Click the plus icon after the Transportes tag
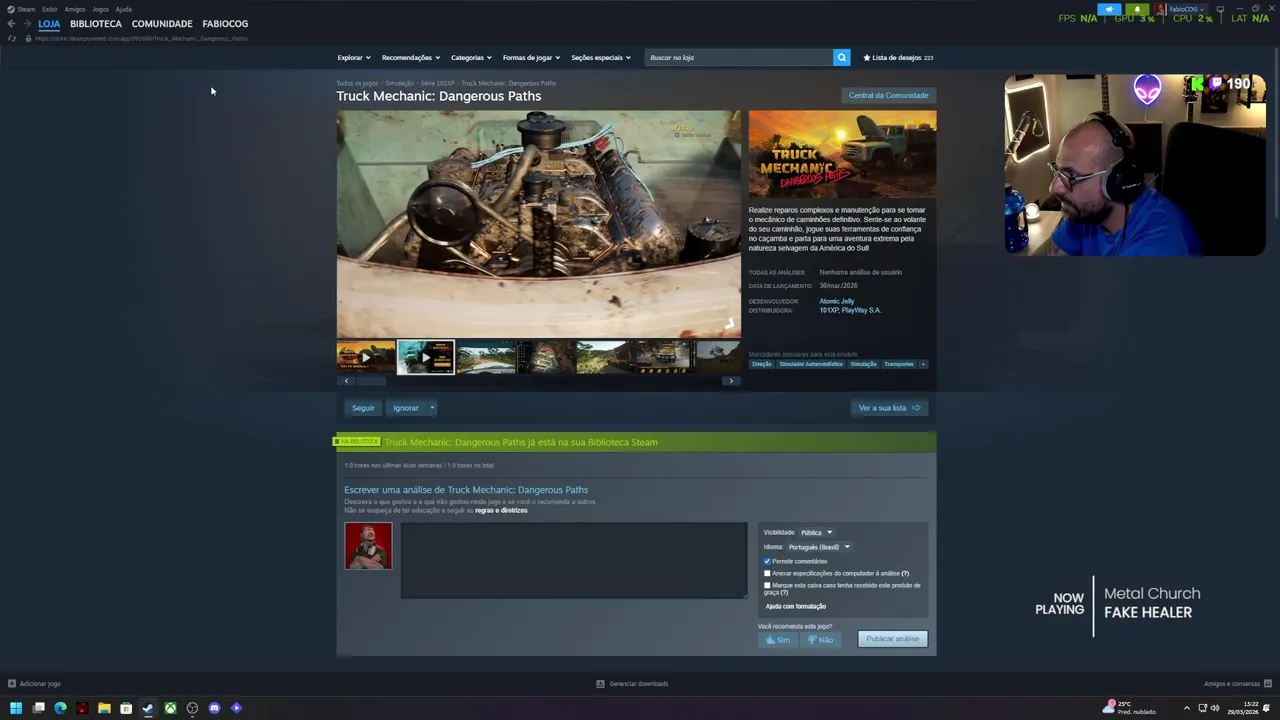This screenshot has width=1280, height=720. coord(923,364)
